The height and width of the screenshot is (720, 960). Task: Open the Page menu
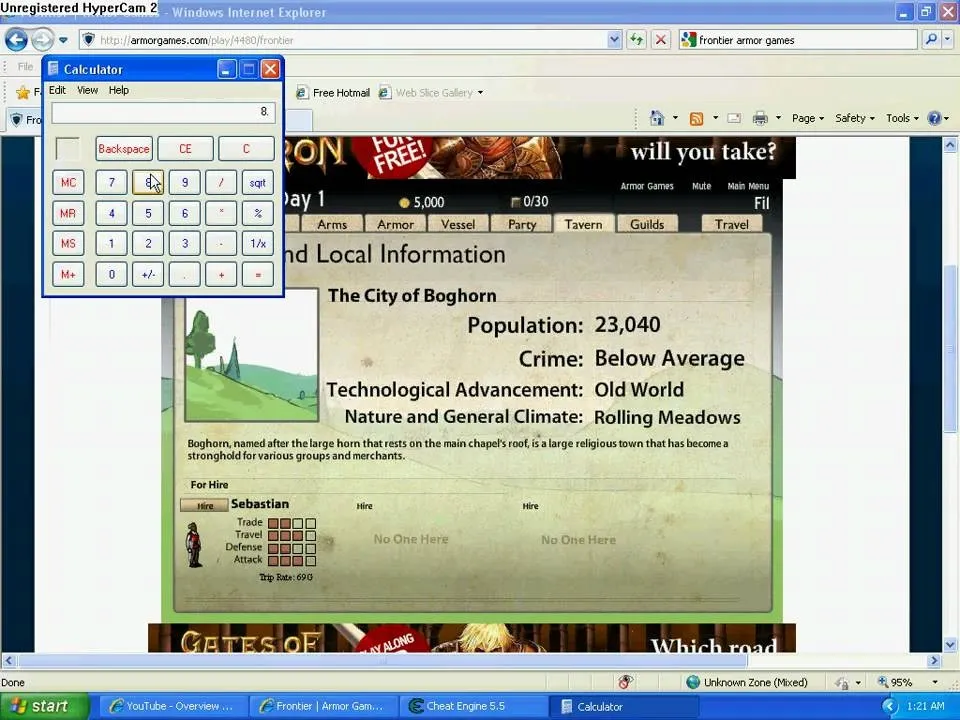(808, 118)
